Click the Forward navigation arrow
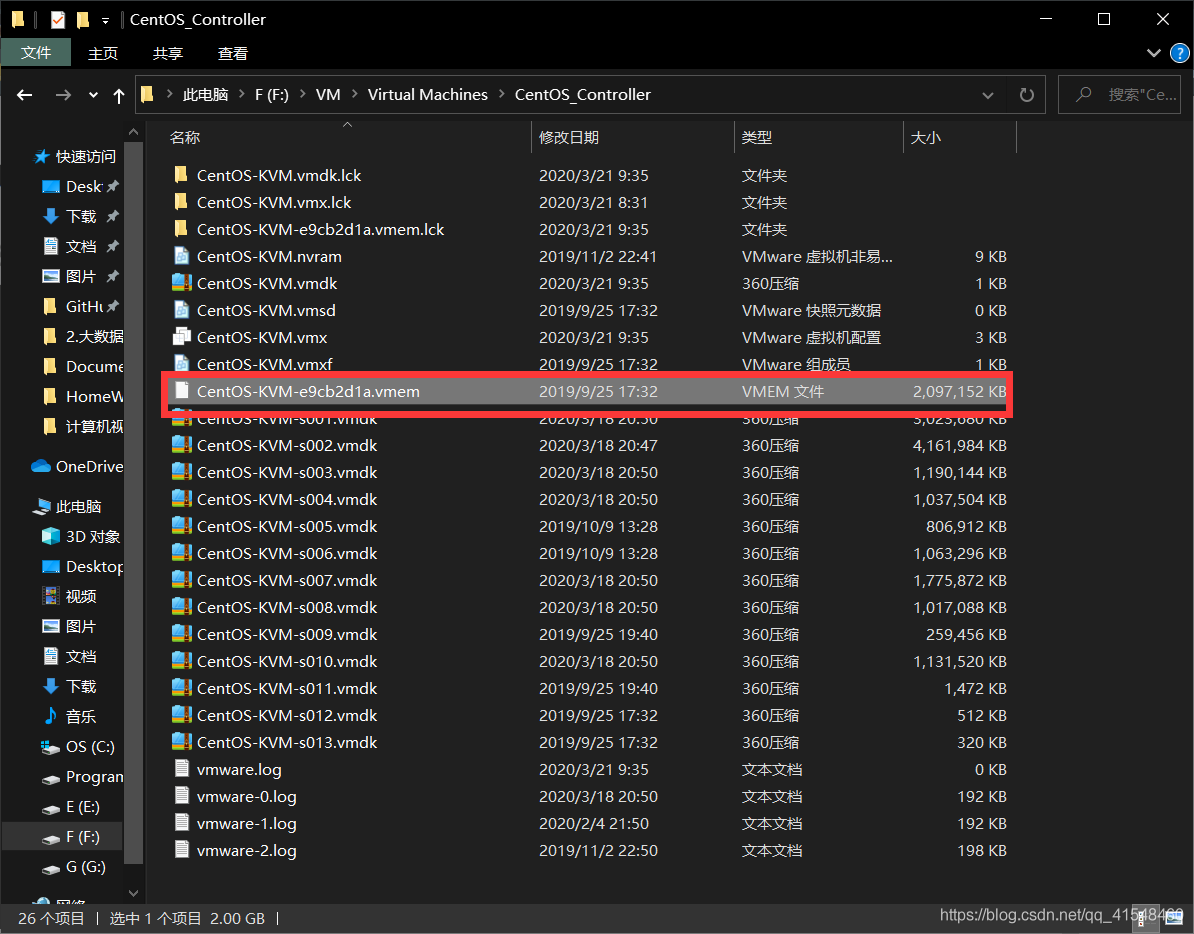The image size is (1194, 934). tap(63, 95)
